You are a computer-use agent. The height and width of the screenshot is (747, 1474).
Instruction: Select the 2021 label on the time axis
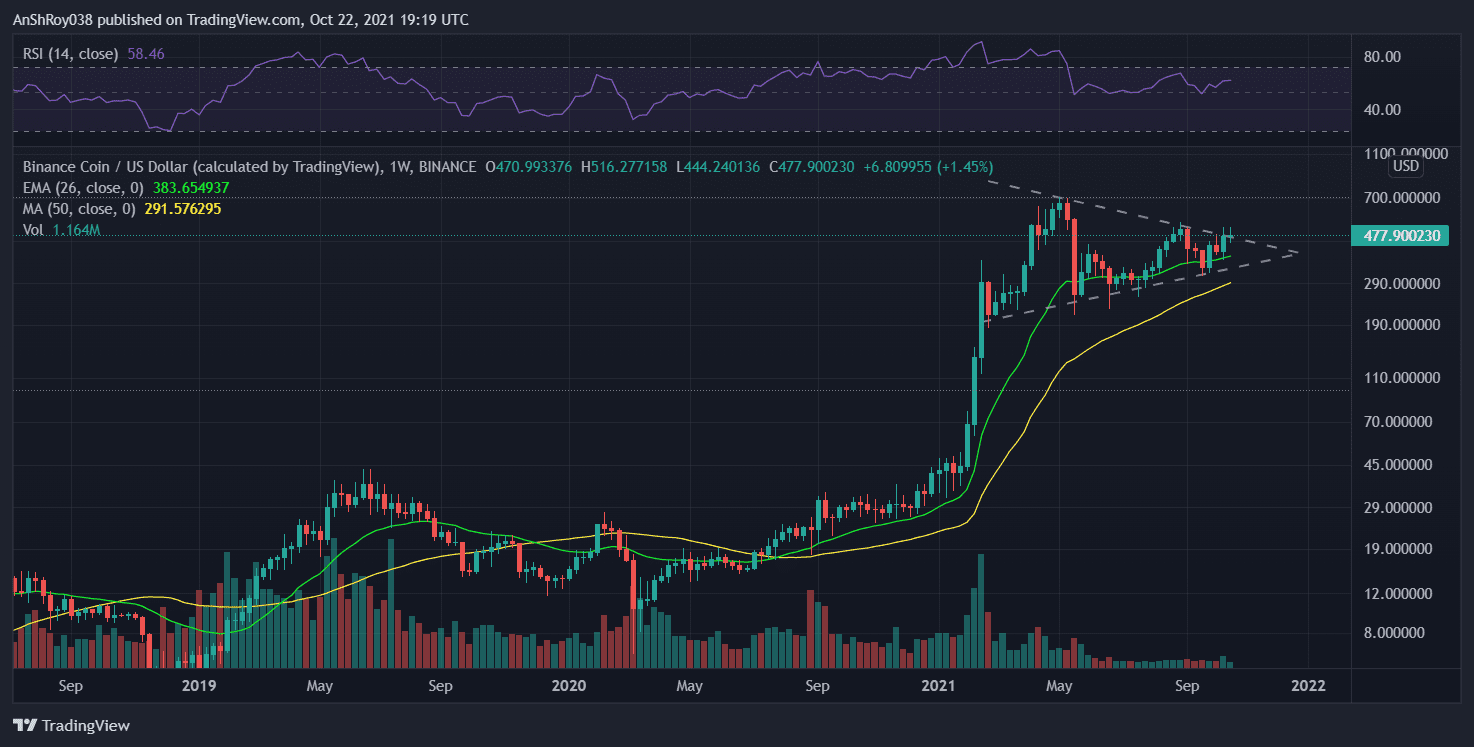click(938, 687)
